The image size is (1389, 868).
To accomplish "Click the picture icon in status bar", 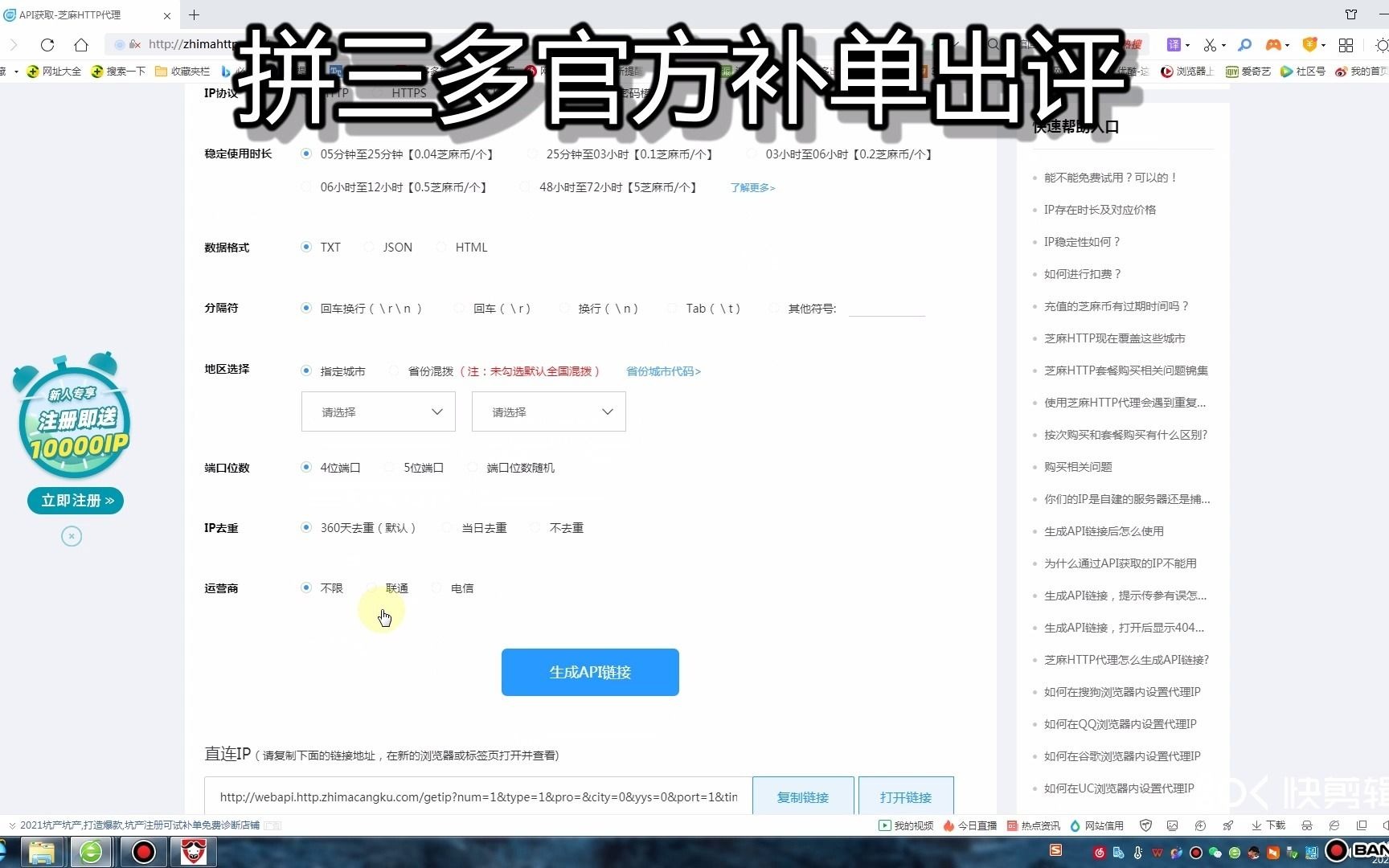I will [1173, 825].
